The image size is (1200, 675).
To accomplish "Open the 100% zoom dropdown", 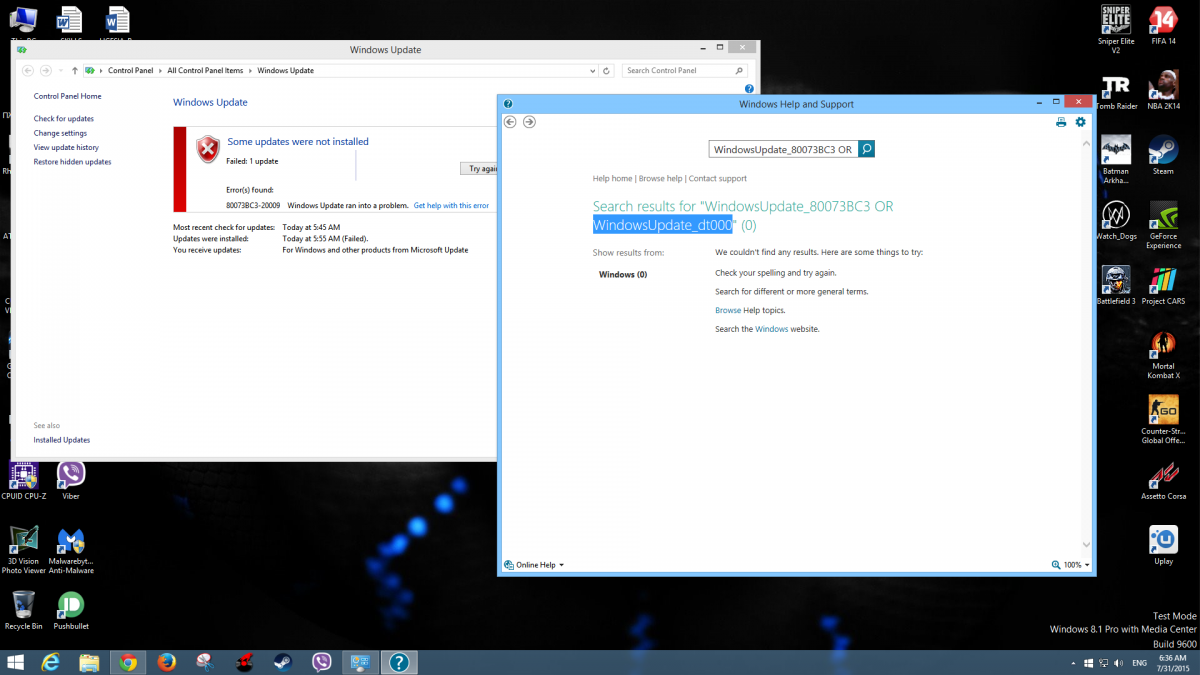I will 1071,565.
